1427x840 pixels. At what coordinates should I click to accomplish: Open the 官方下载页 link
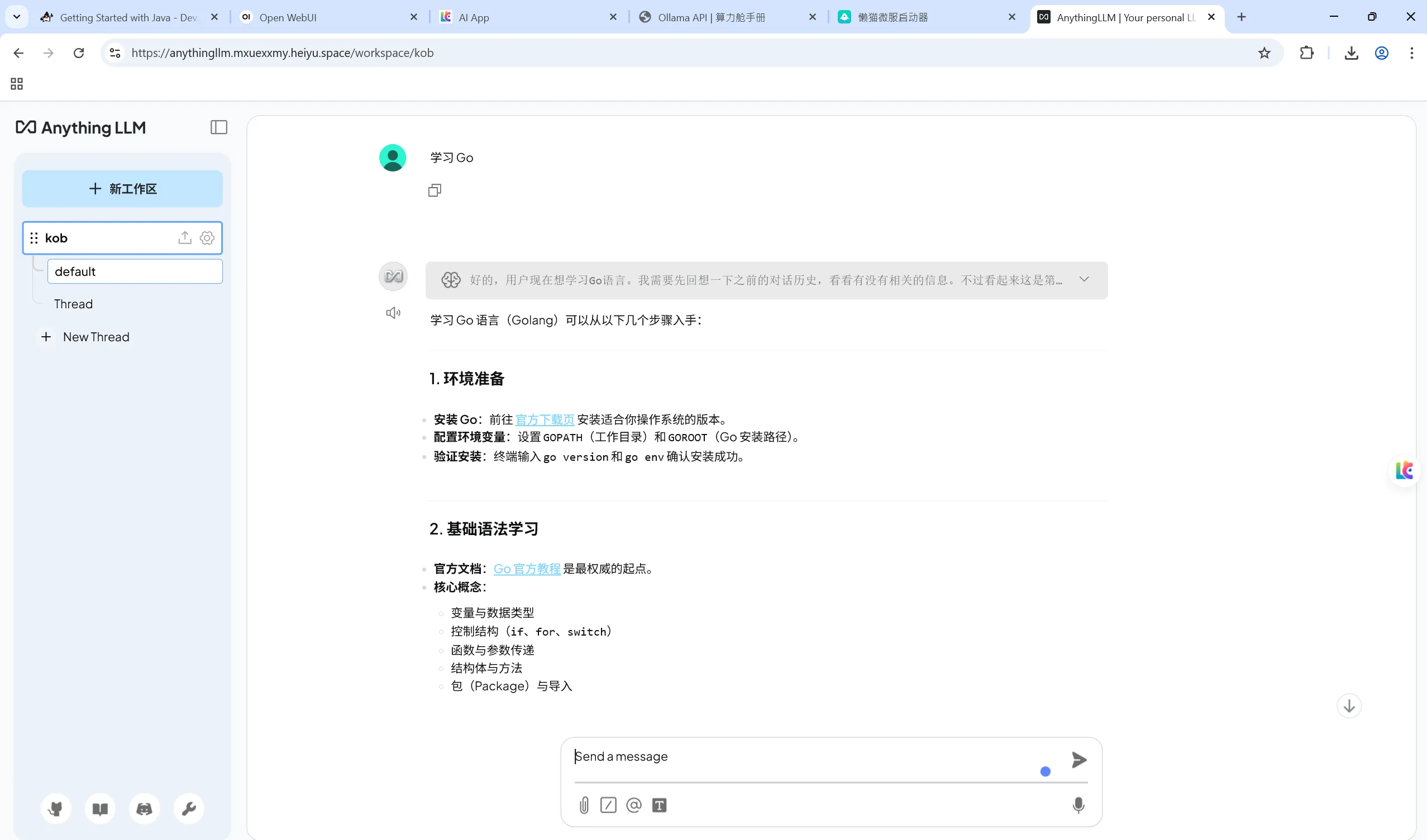pyautogui.click(x=544, y=419)
